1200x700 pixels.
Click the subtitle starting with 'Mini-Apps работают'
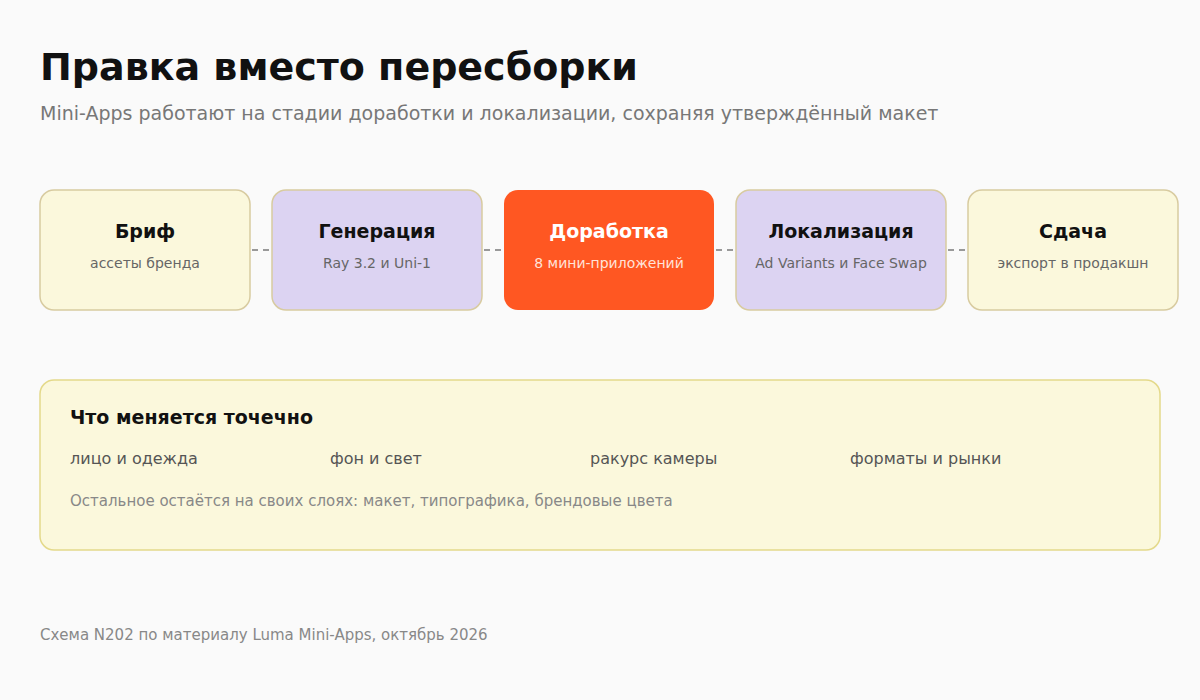pos(489,114)
